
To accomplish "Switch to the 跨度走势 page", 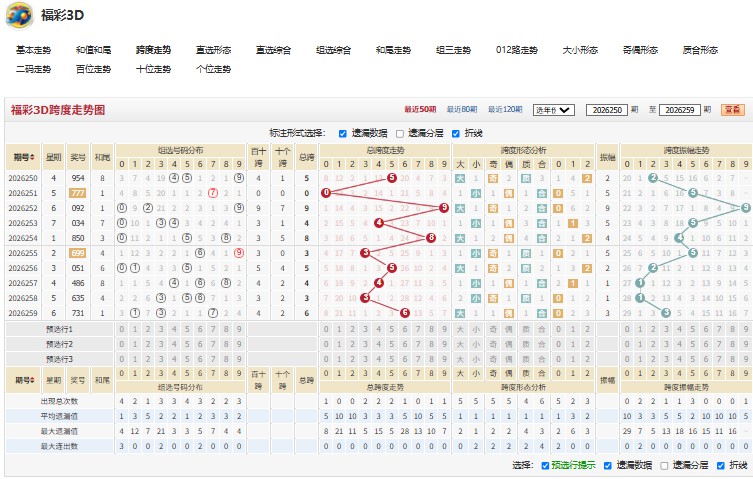I will pos(153,50).
